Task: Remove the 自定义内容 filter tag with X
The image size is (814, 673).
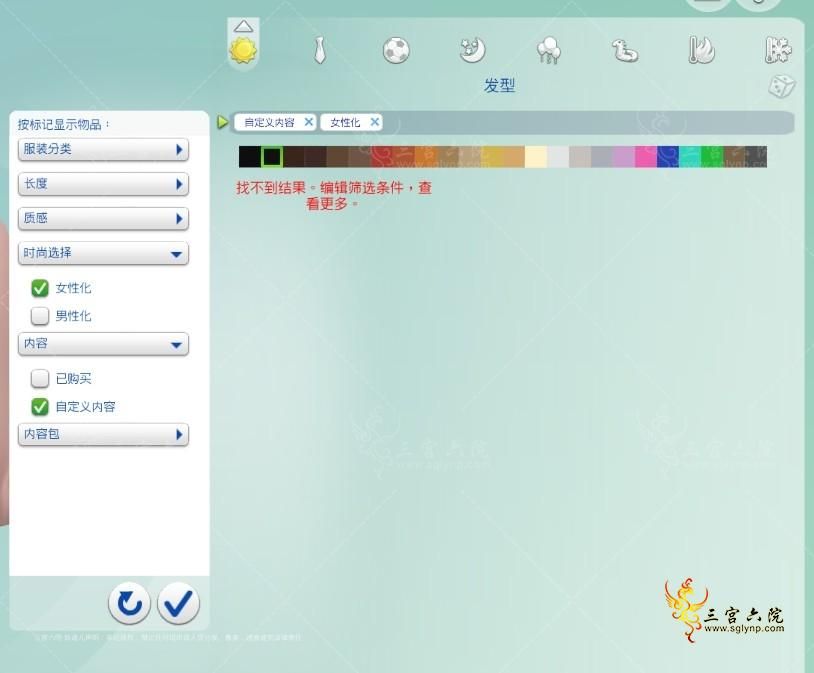Action: pos(308,122)
